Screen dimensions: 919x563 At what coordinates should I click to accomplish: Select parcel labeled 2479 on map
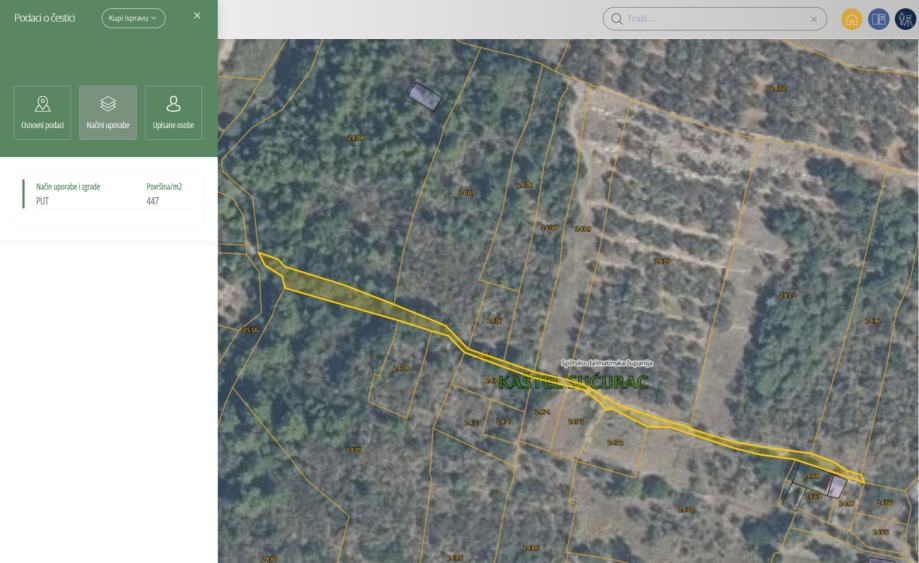(353, 450)
